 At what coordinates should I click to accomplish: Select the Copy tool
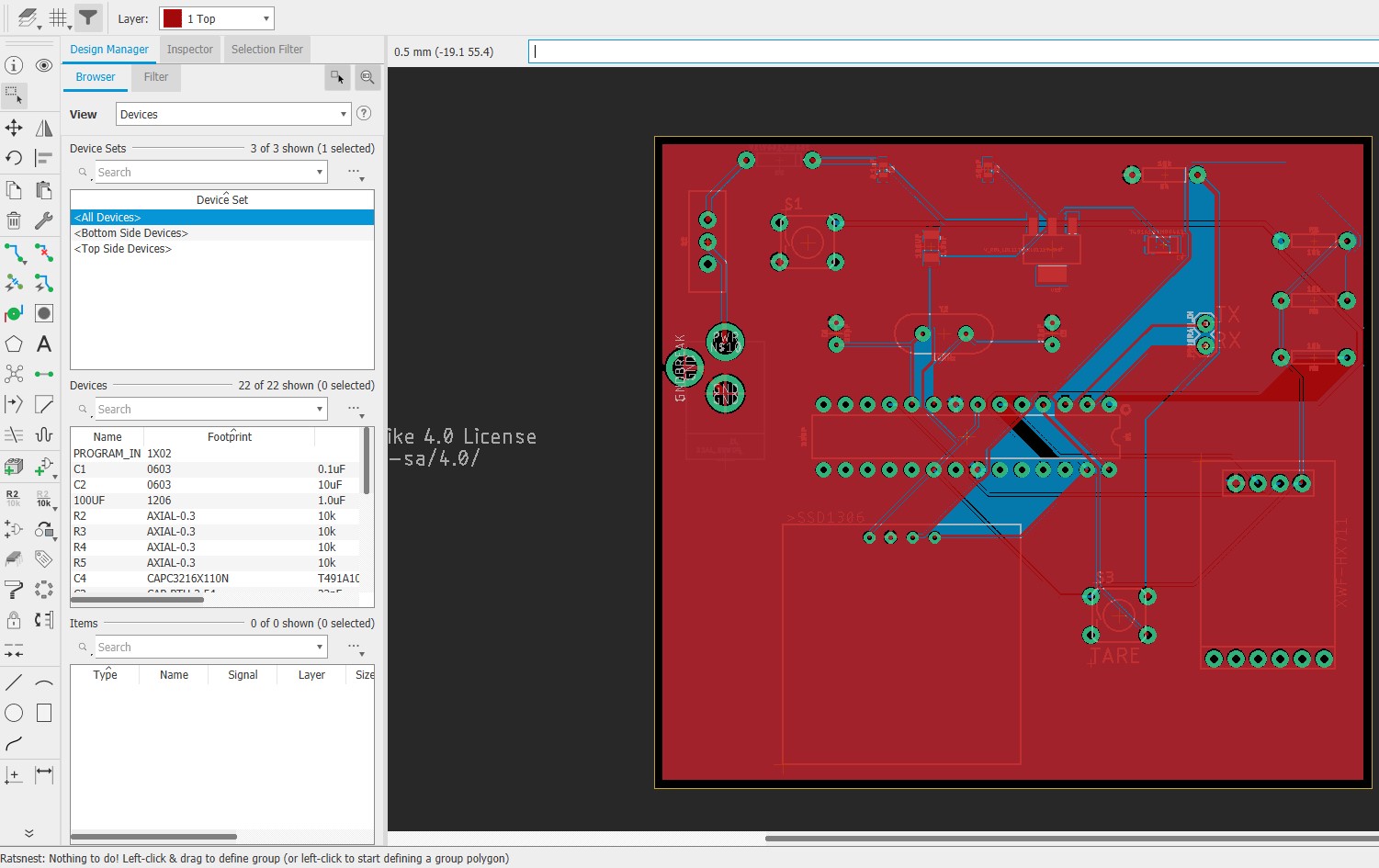[14, 190]
